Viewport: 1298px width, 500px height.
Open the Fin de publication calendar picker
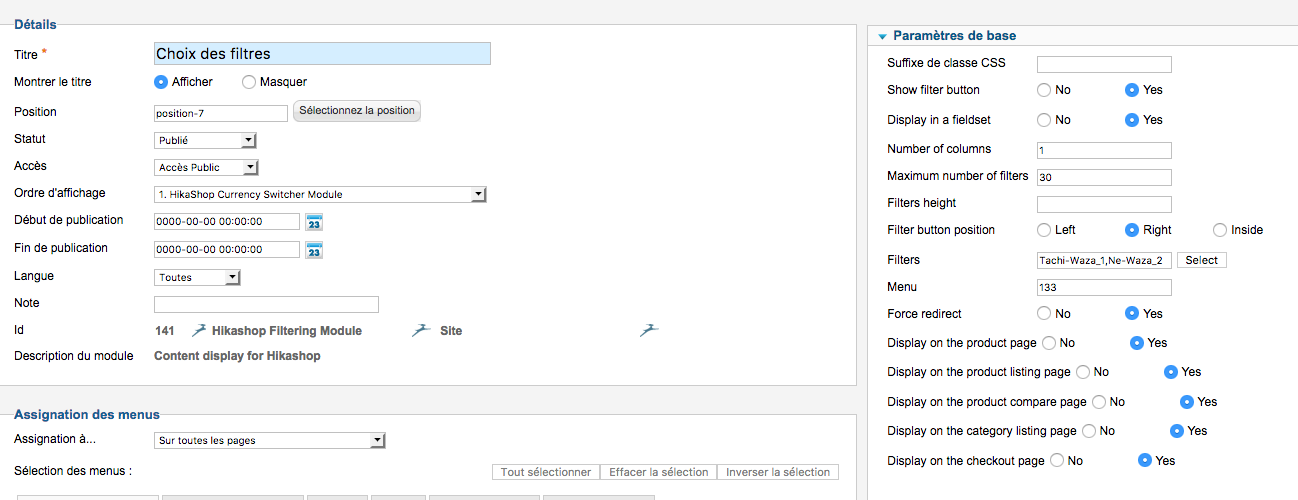(314, 250)
